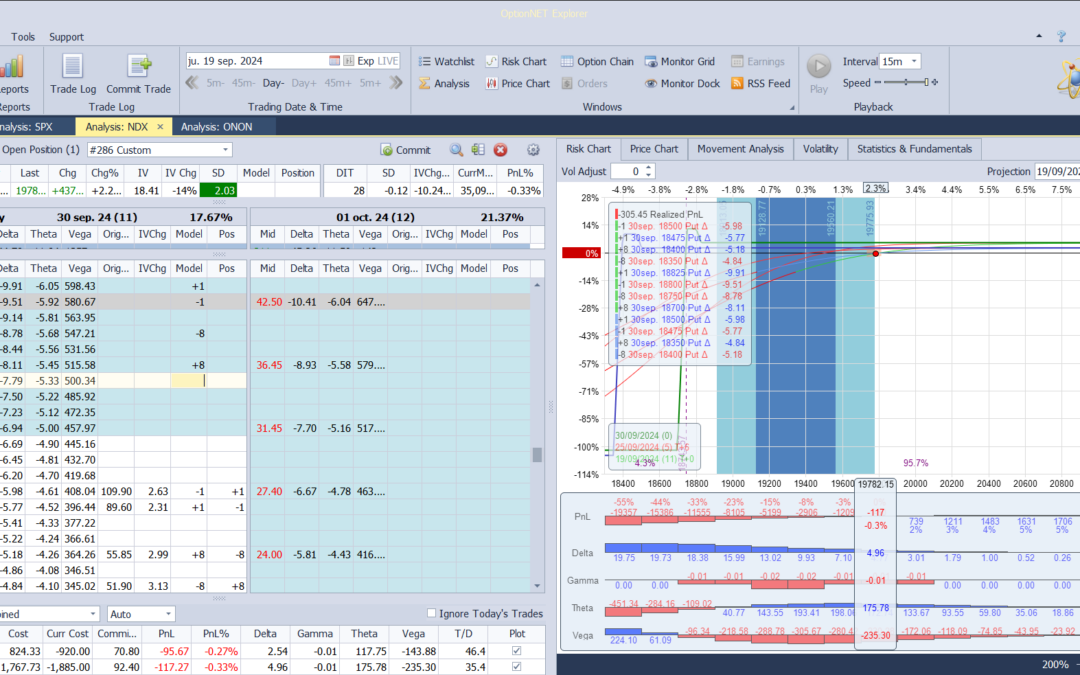The width and height of the screenshot is (1080, 675).
Task: Click the green SD value 2.03 cell
Action: coord(218,191)
